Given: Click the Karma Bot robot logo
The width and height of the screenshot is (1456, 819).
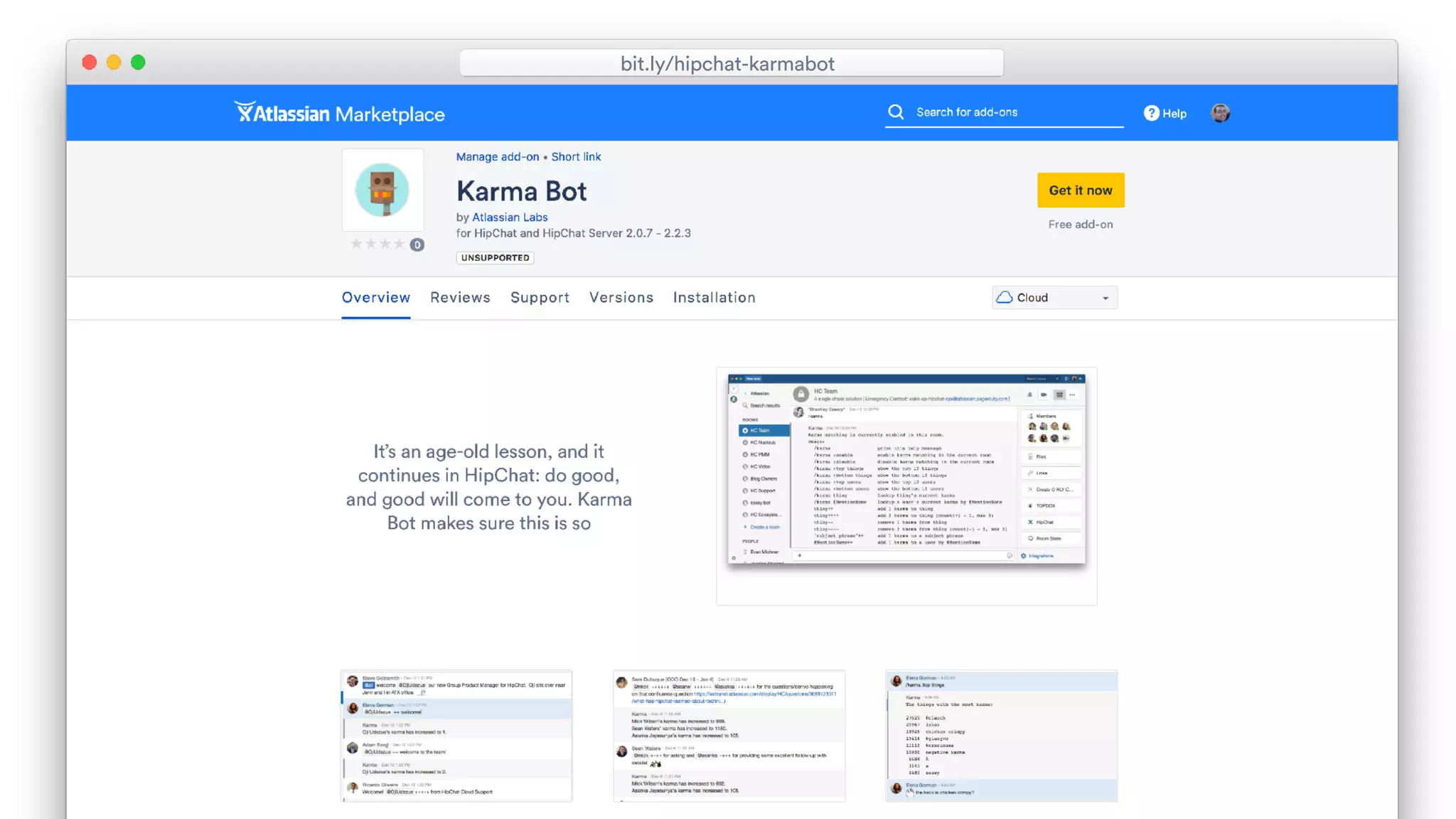Looking at the screenshot, I should 382,190.
